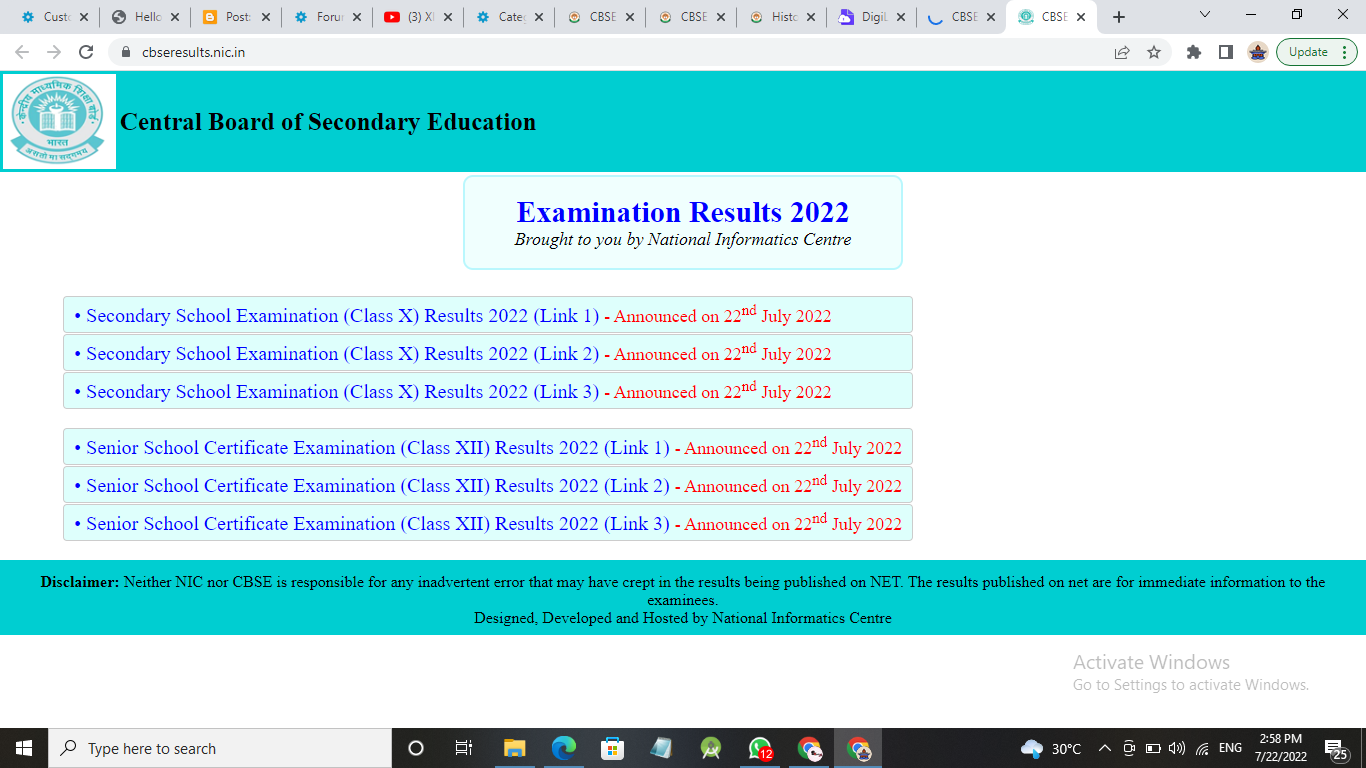The image size is (1366, 768).
Task: Click the Update button in Chrome toolbar
Action: click(x=1316, y=52)
